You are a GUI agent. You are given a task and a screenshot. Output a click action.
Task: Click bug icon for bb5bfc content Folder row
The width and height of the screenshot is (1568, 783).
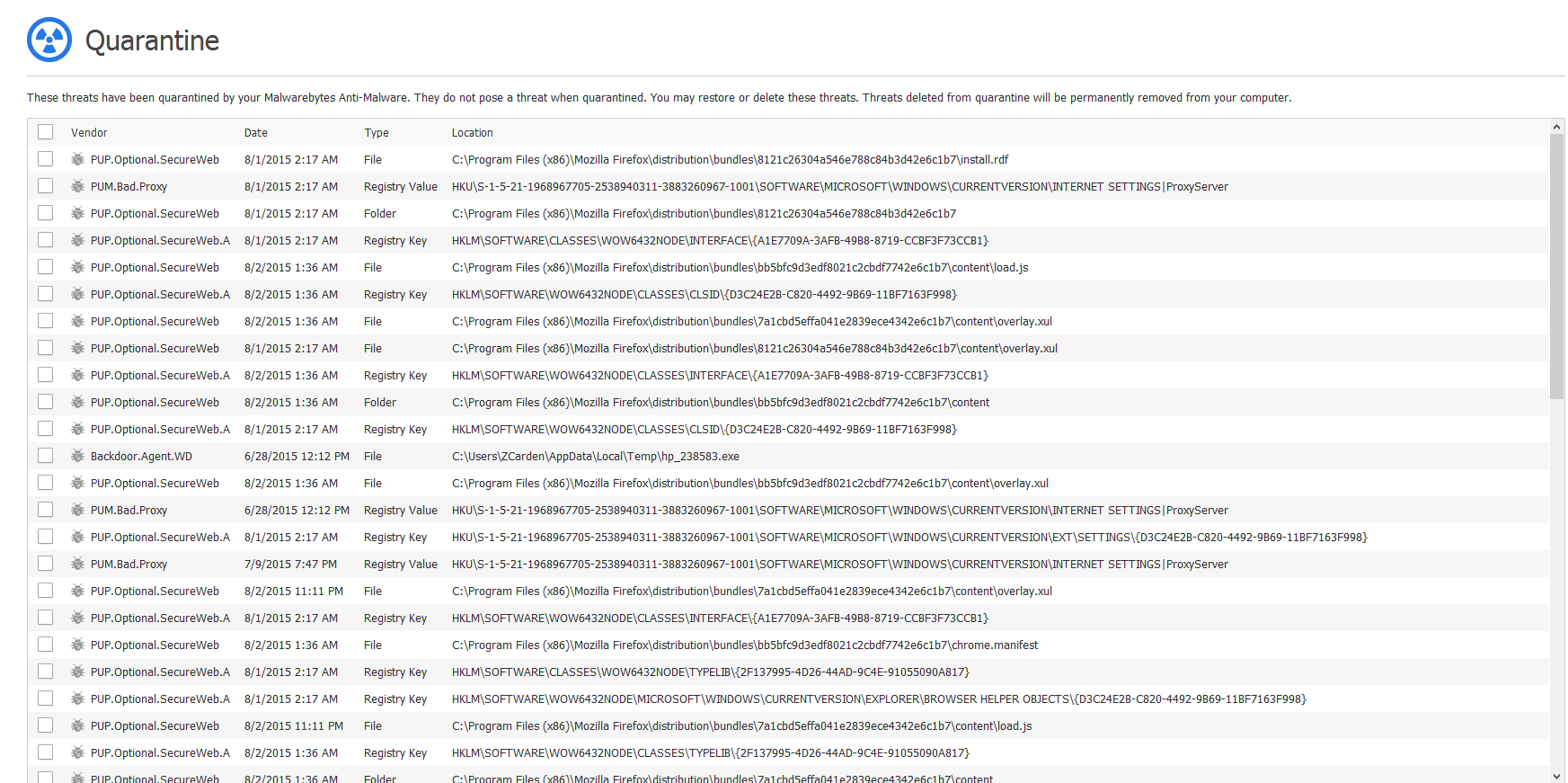(x=78, y=402)
